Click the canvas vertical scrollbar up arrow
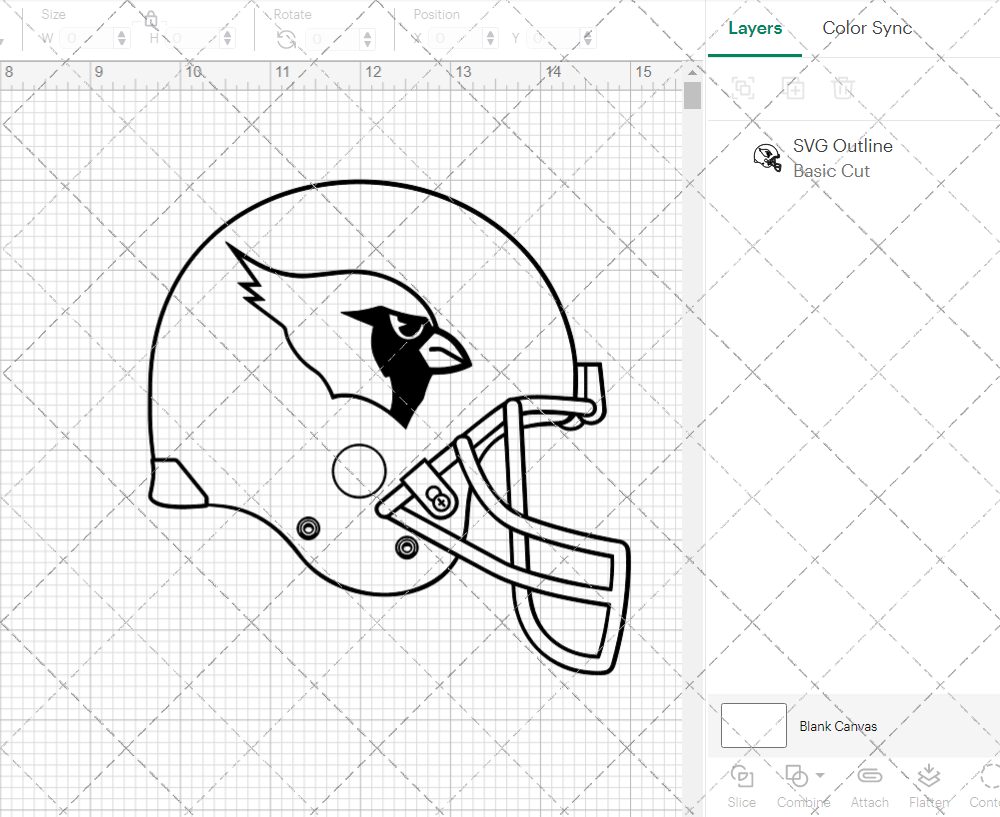Image resolution: width=1000 pixels, height=817 pixels. [x=692, y=71]
